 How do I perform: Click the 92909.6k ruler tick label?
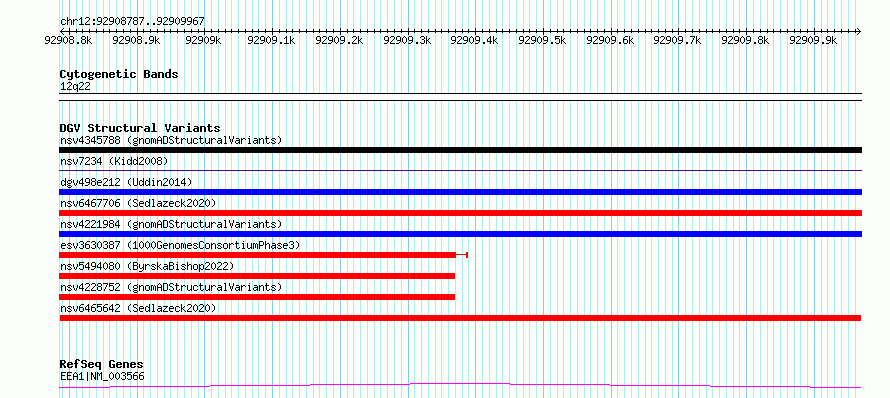610,40
